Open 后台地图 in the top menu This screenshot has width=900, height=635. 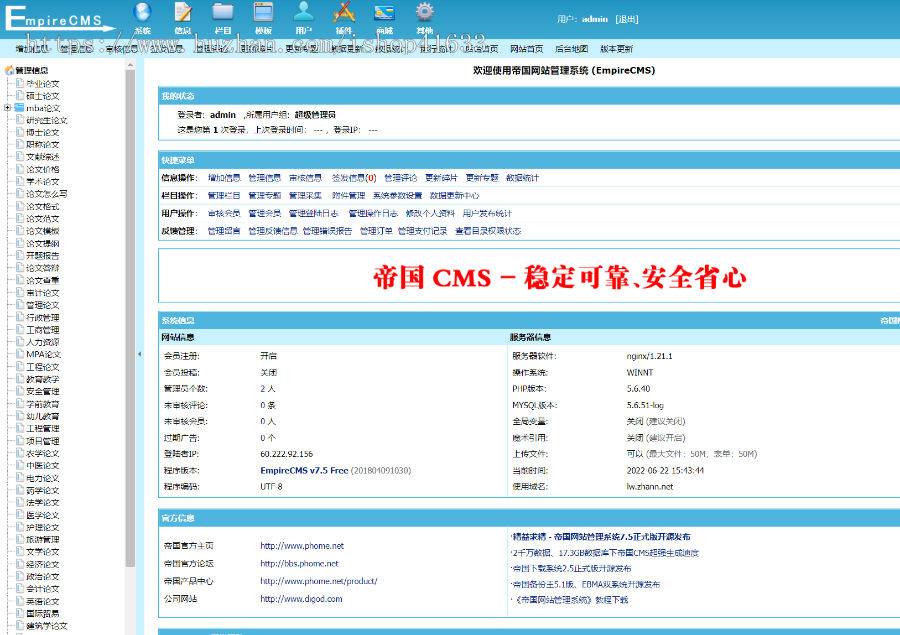click(571, 49)
